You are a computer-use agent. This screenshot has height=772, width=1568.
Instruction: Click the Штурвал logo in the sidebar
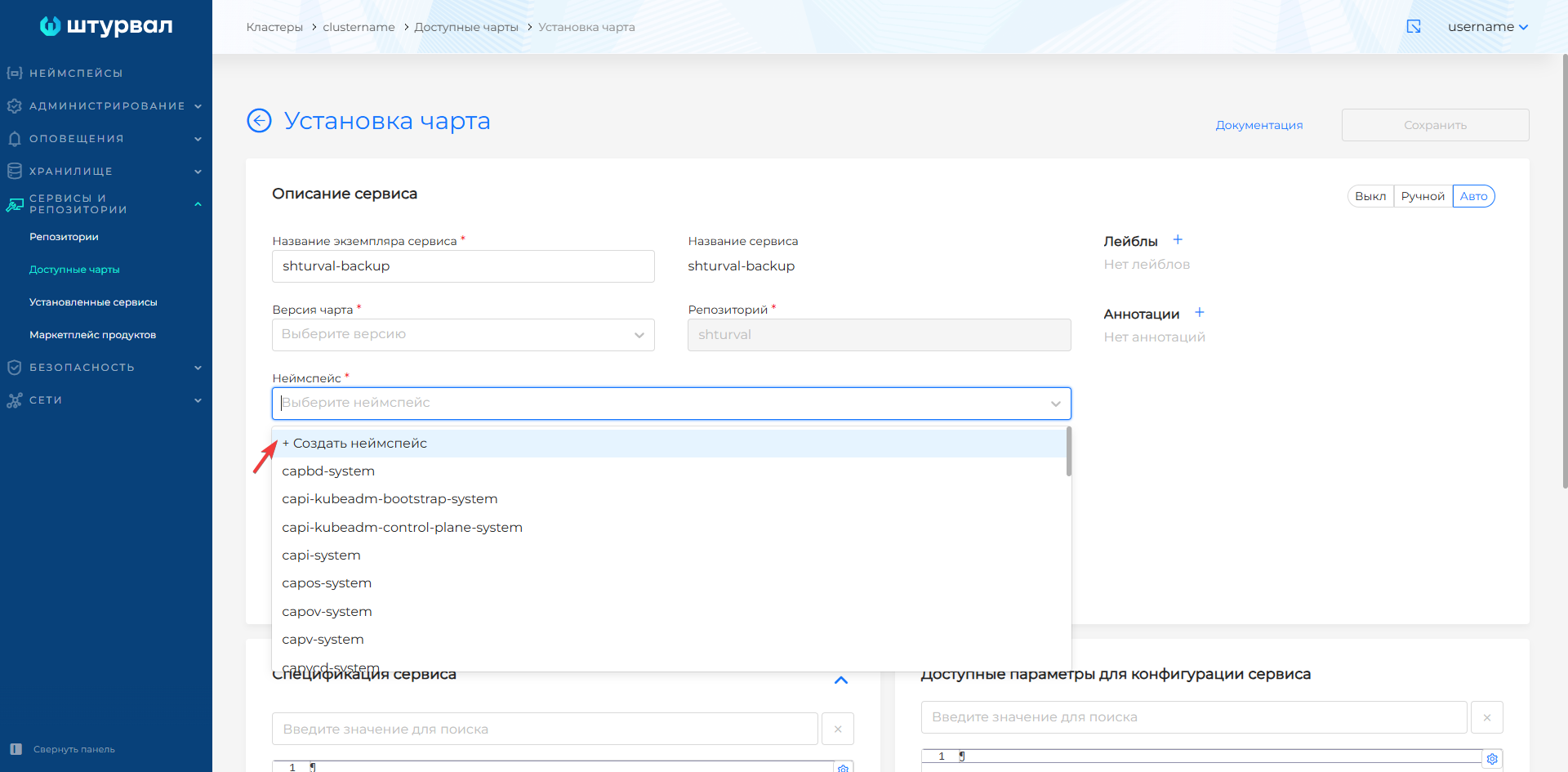[105, 26]
